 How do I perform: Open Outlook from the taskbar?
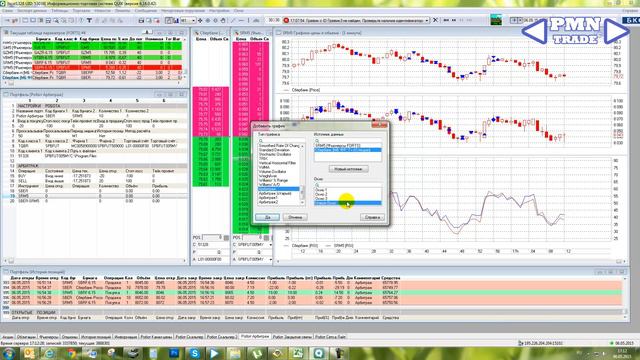pos(29,353)
